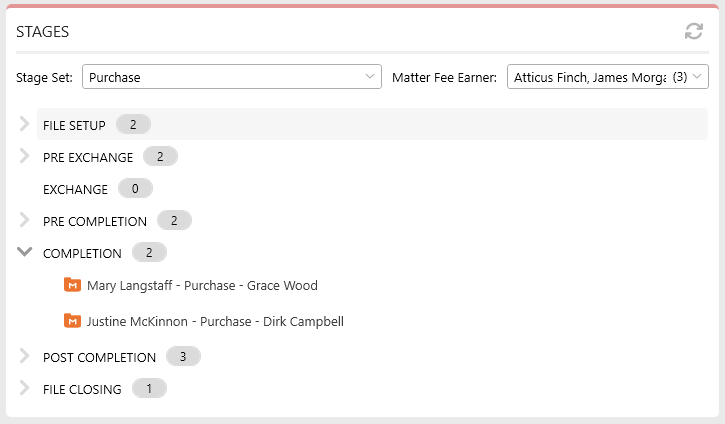Click the Post Completion count badge

tap(183, 356)
